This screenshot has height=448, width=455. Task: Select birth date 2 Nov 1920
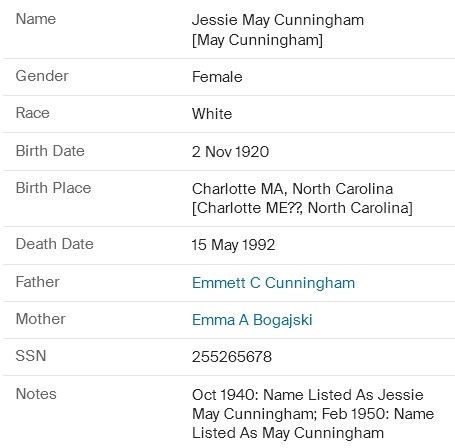point(230,152)
